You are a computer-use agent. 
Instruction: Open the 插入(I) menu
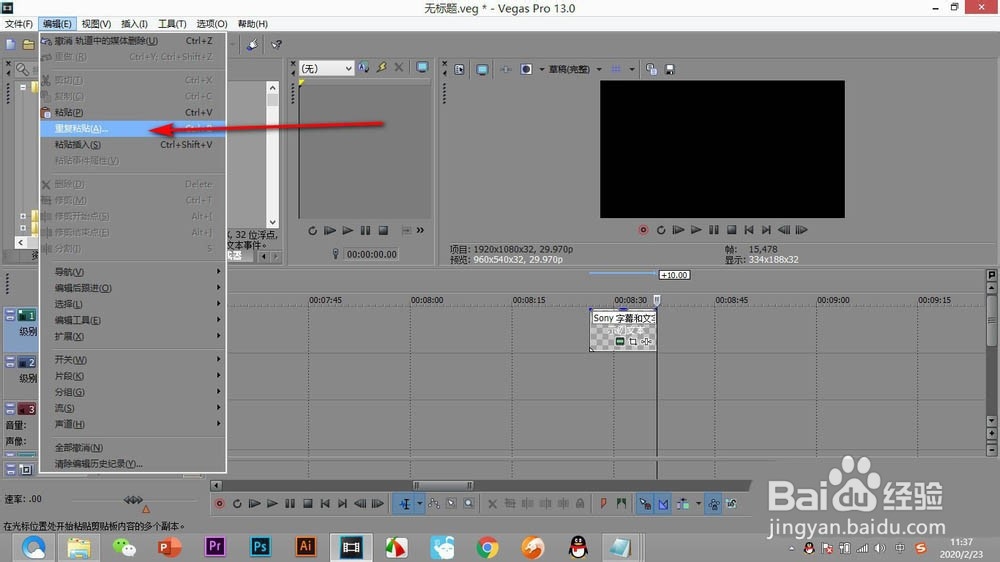click(134, 24)
